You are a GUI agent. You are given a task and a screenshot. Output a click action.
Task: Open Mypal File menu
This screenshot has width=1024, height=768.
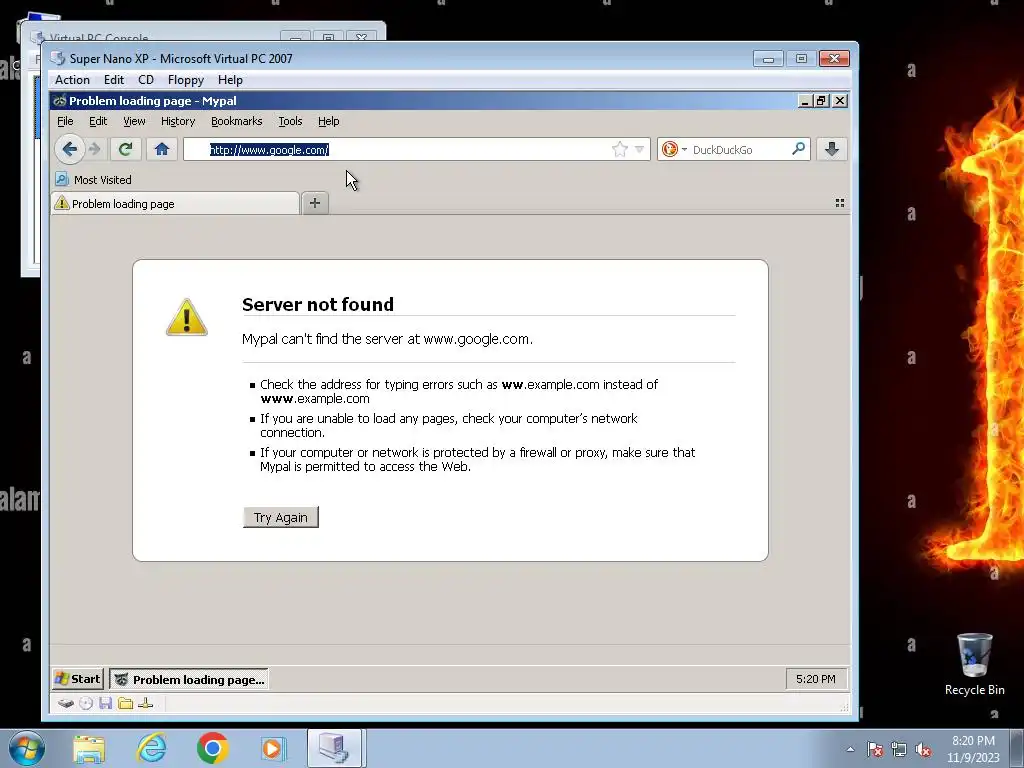[x=65, y=121]
